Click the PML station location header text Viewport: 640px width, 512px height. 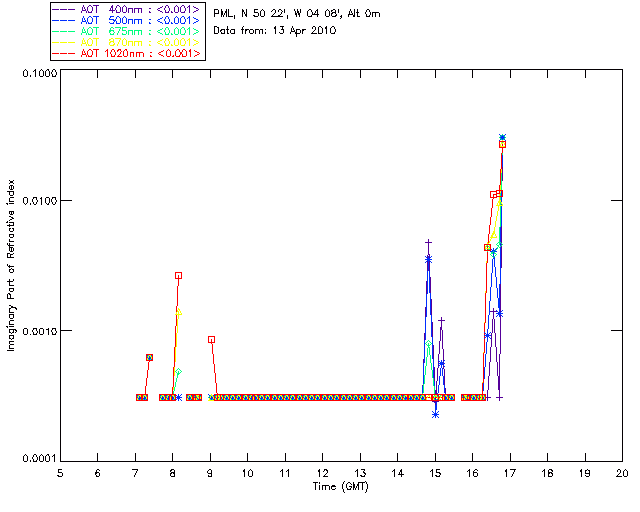297,14
